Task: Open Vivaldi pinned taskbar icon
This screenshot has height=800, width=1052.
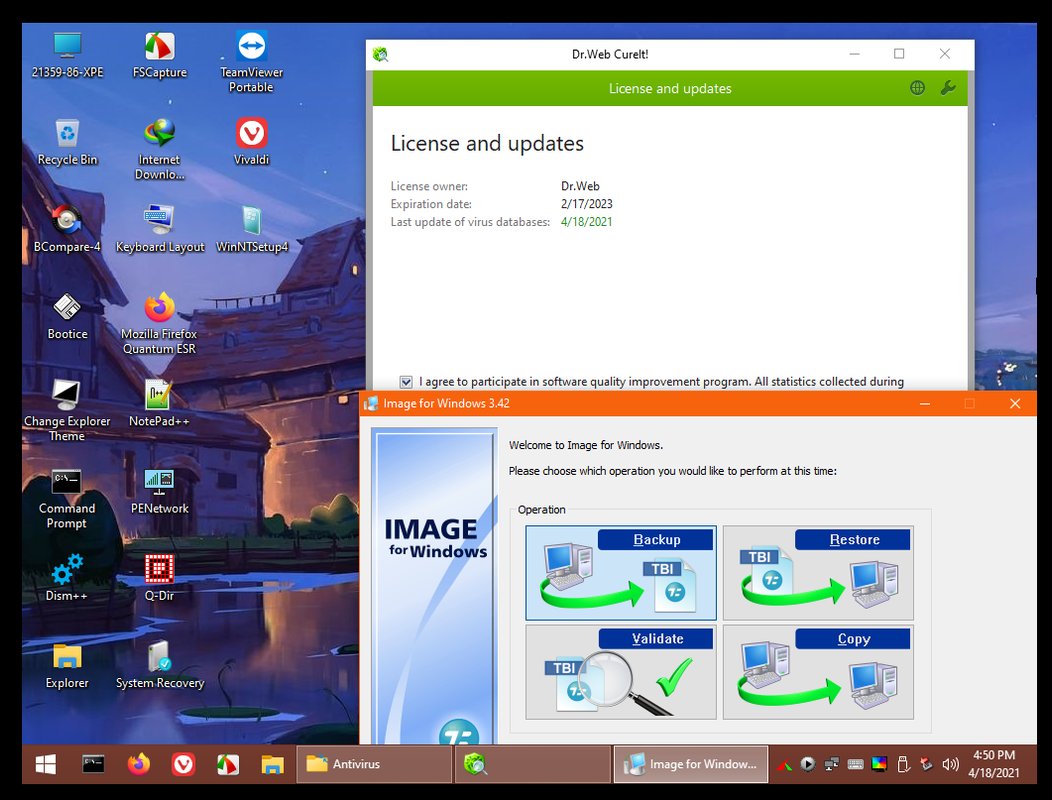Action: (x=183, y=764)
